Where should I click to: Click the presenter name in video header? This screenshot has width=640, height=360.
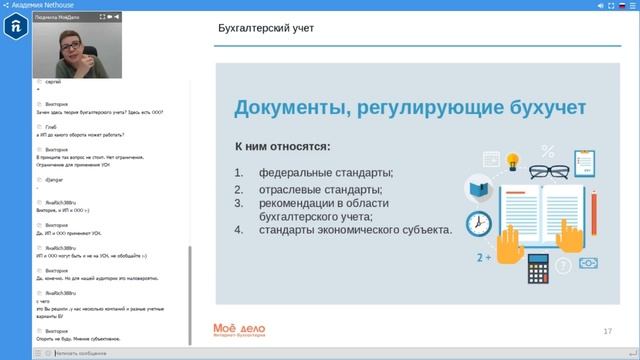click(57, 17)
